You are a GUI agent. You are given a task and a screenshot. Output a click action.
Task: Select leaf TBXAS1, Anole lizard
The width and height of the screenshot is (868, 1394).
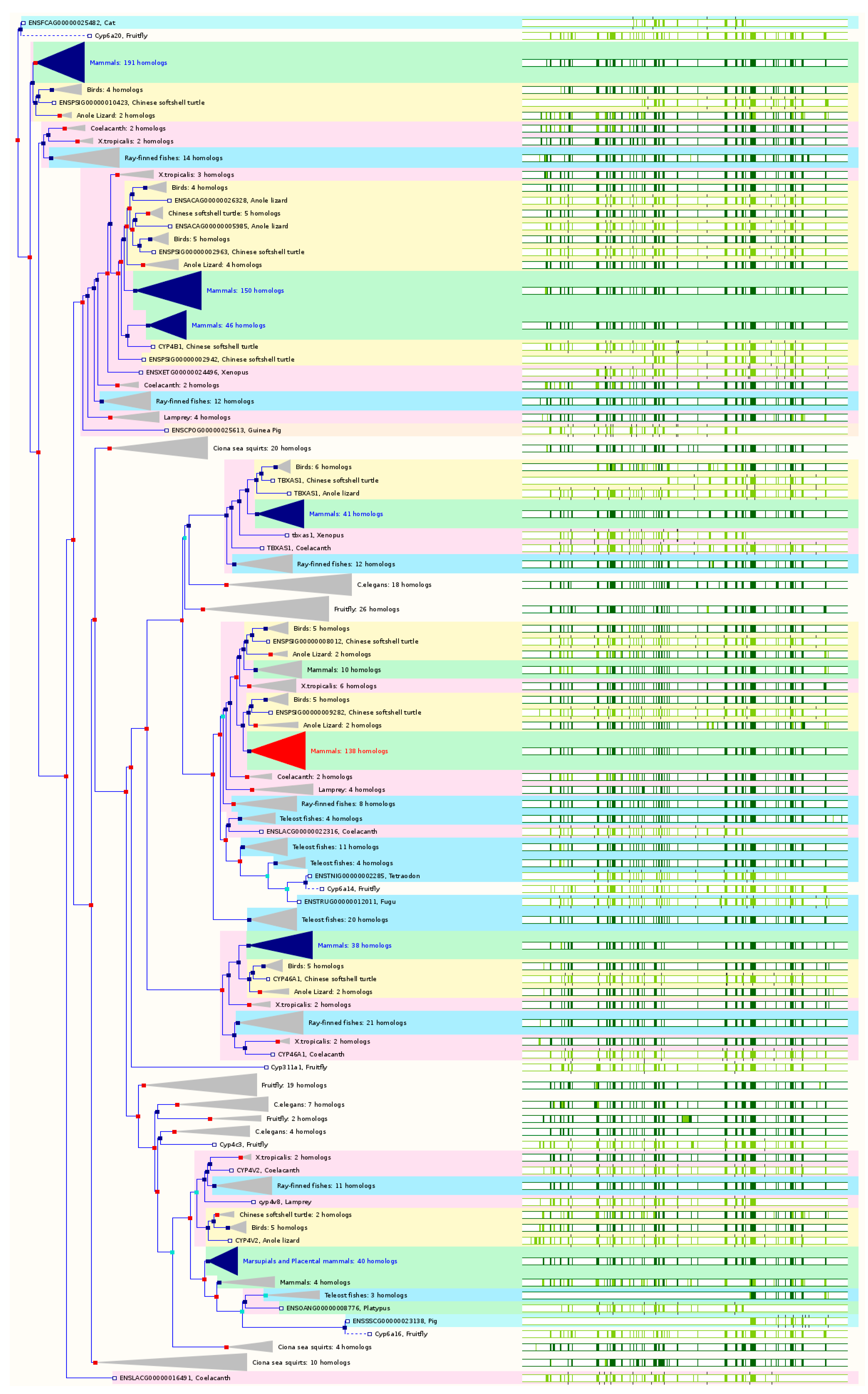(x=327, y=493)
